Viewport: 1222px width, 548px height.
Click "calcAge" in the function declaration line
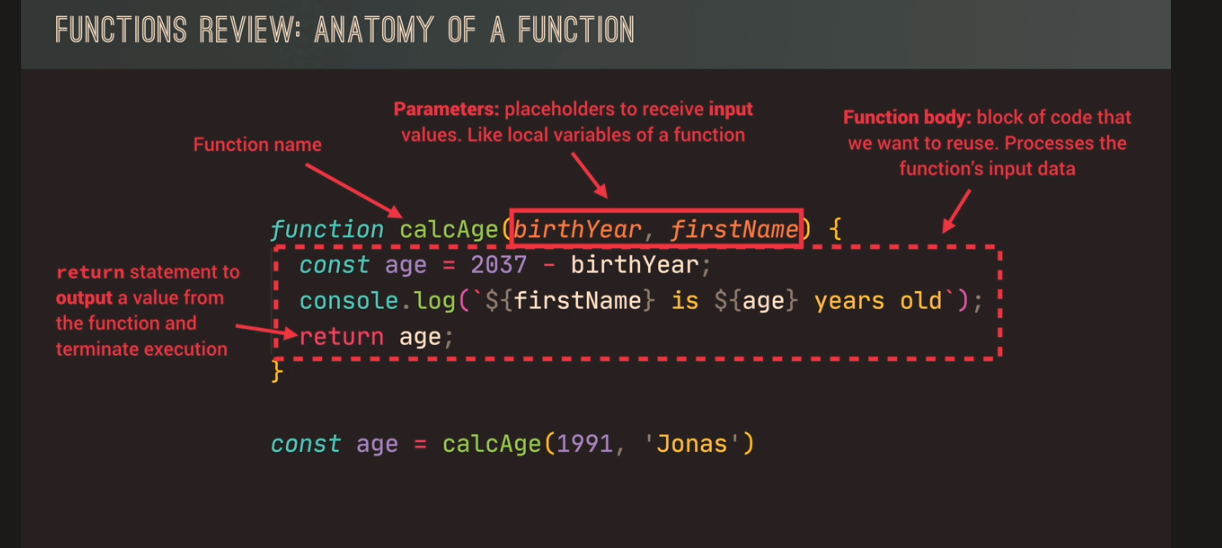click(449, 230)
